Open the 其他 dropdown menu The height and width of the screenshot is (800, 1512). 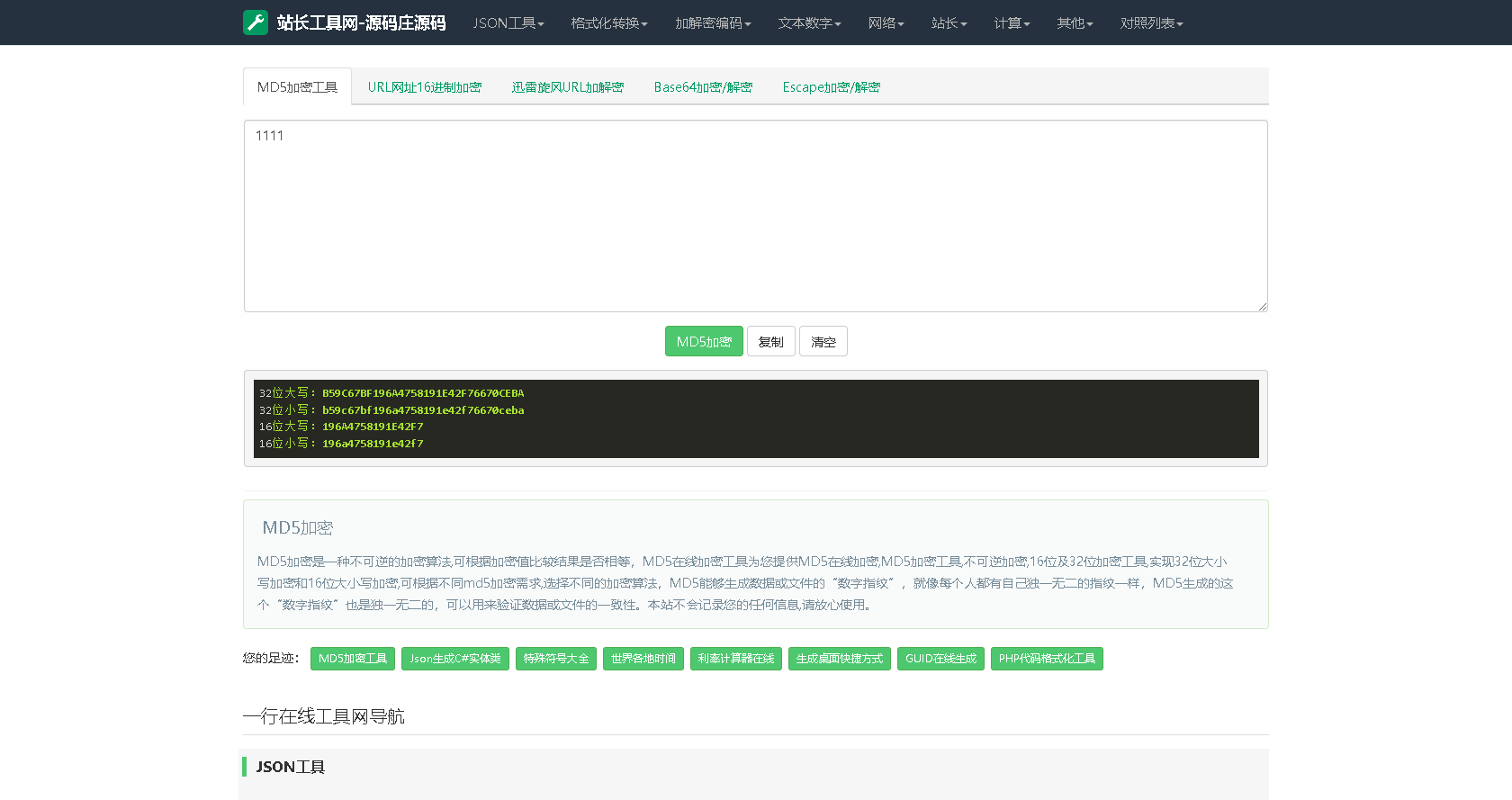(1075, 22)
